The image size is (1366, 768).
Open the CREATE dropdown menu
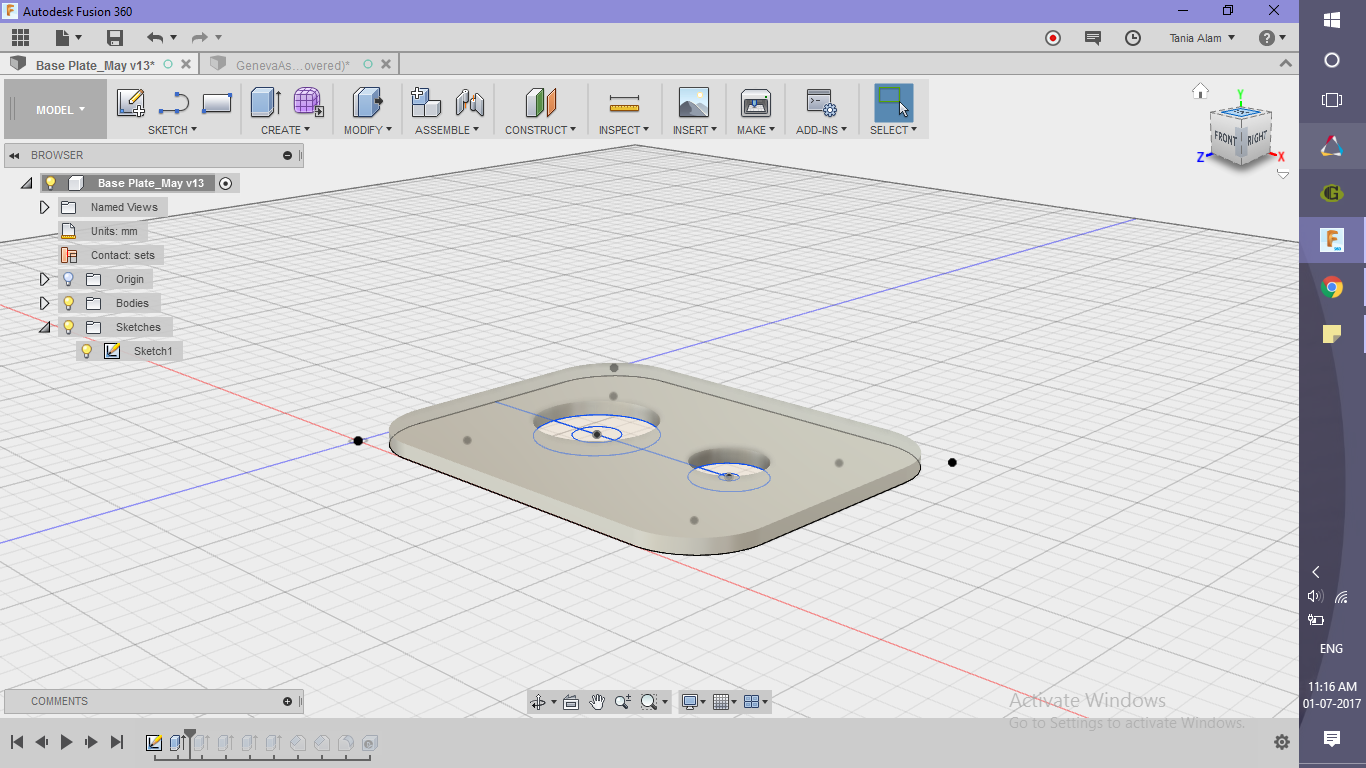[285, 130]
